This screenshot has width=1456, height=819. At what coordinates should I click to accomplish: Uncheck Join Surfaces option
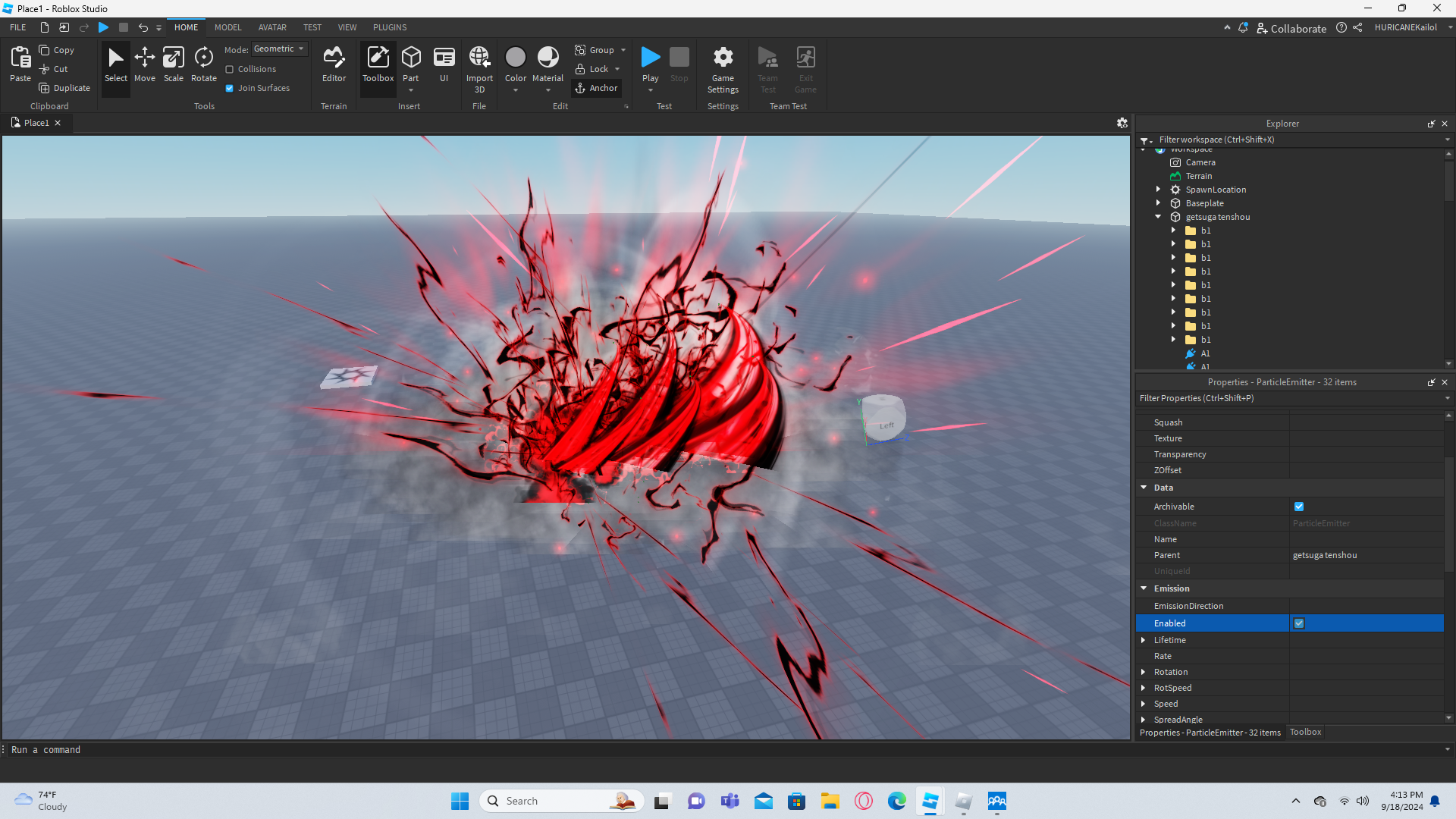click(x=230, y=88)
